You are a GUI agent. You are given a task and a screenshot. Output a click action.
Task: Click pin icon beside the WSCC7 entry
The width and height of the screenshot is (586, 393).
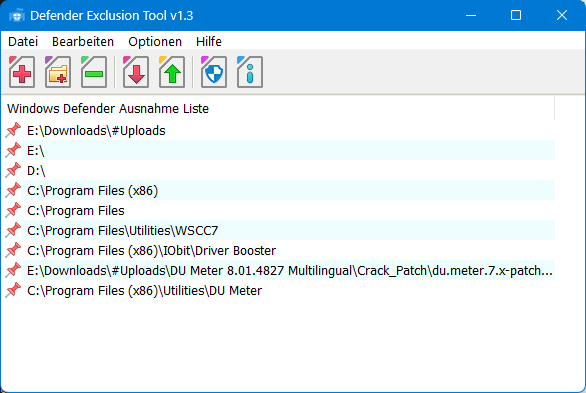pyautogui.click(x=13, y=230)
